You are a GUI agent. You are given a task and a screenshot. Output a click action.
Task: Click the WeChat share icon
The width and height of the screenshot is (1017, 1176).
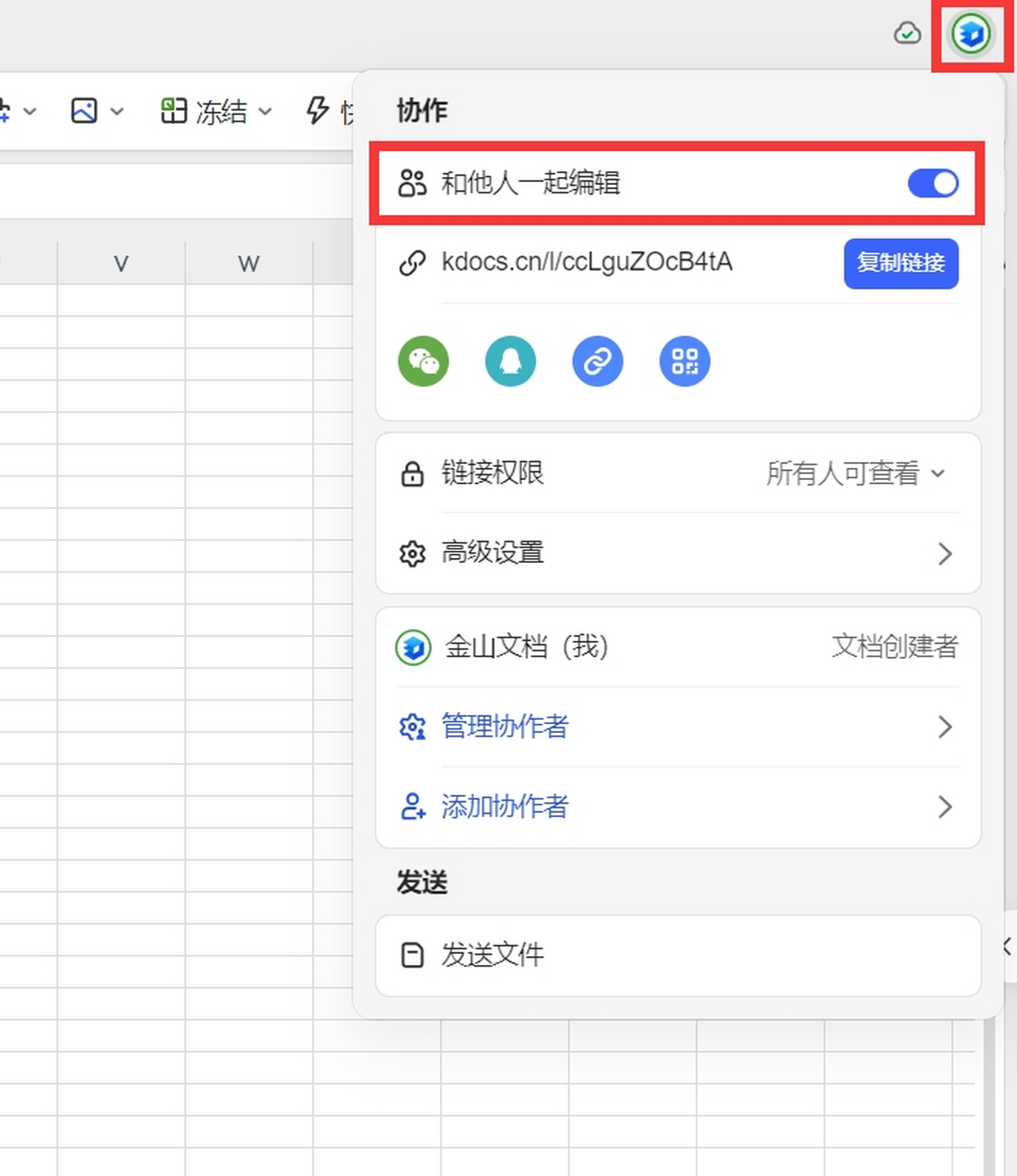point(424,361)
